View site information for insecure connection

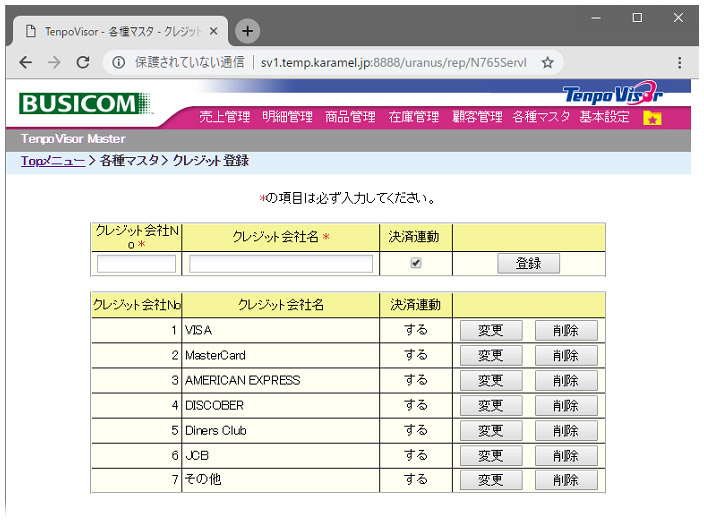point(119,62)
